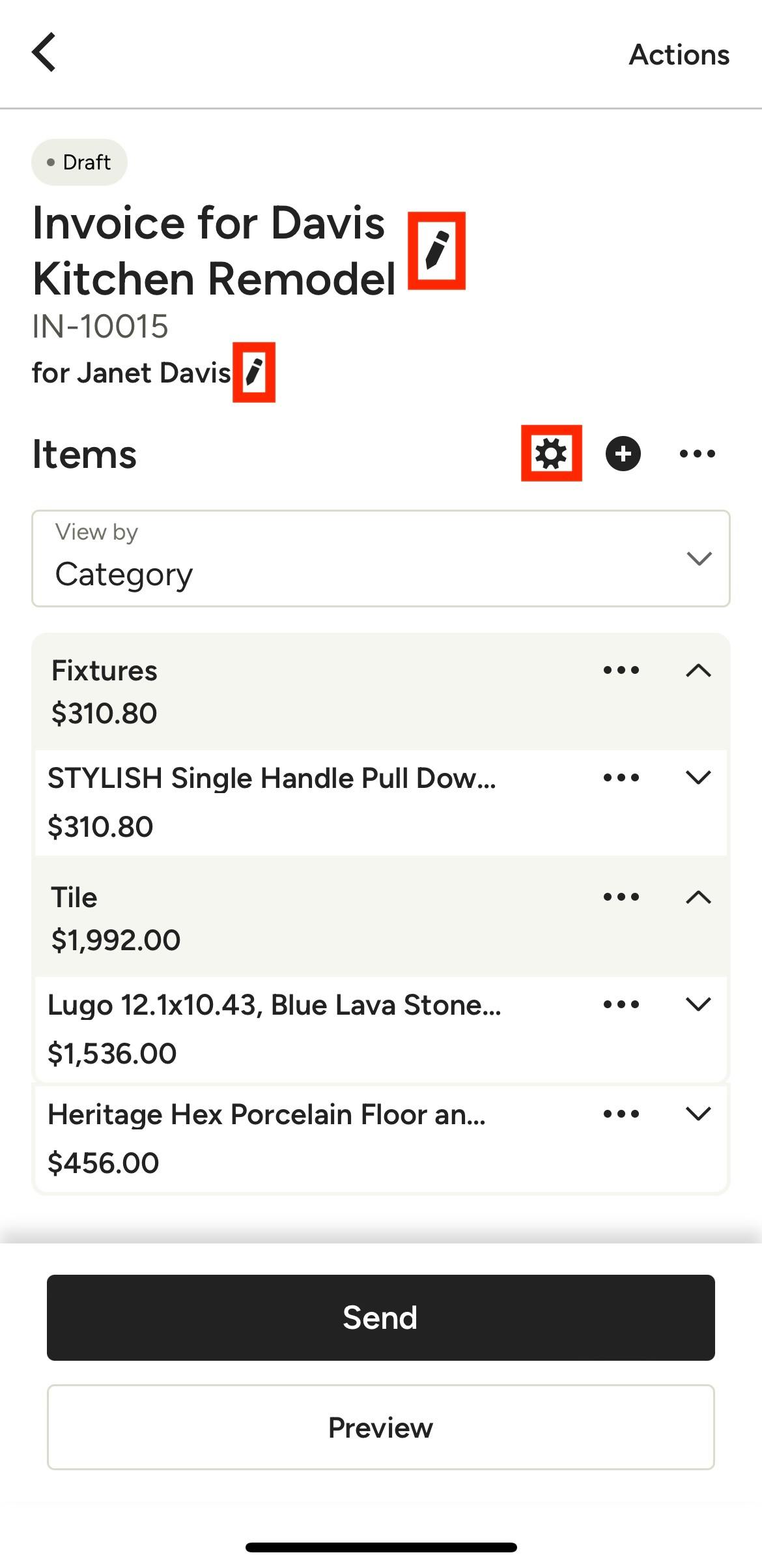Edit the invoice title pencil icon
Image resolution: width=762 pixels, height=1568 pixels.
[436, 250]
